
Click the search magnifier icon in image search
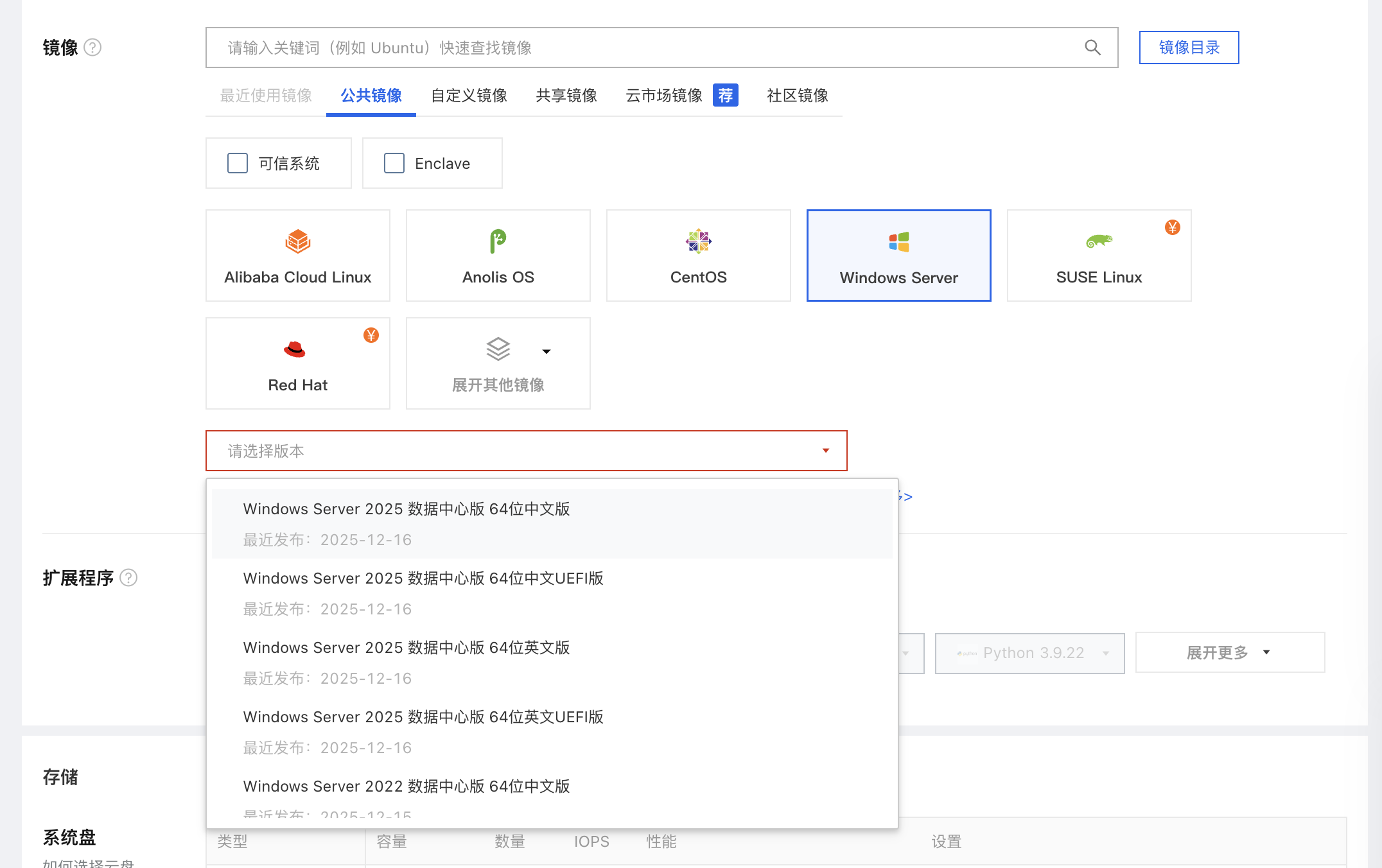(x=1092, y=48)
